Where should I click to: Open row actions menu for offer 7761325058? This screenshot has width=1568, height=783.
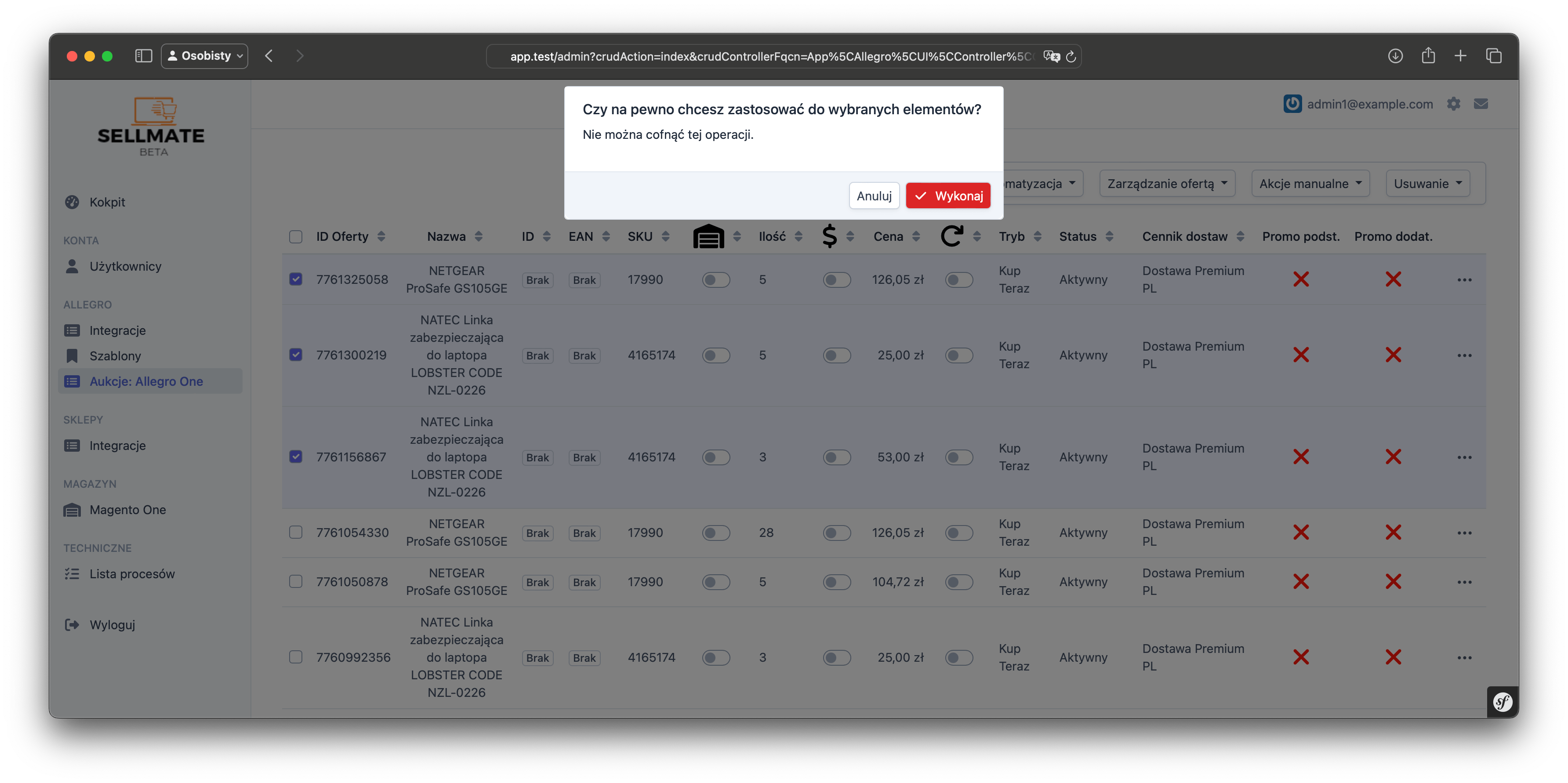(1465, 280)
